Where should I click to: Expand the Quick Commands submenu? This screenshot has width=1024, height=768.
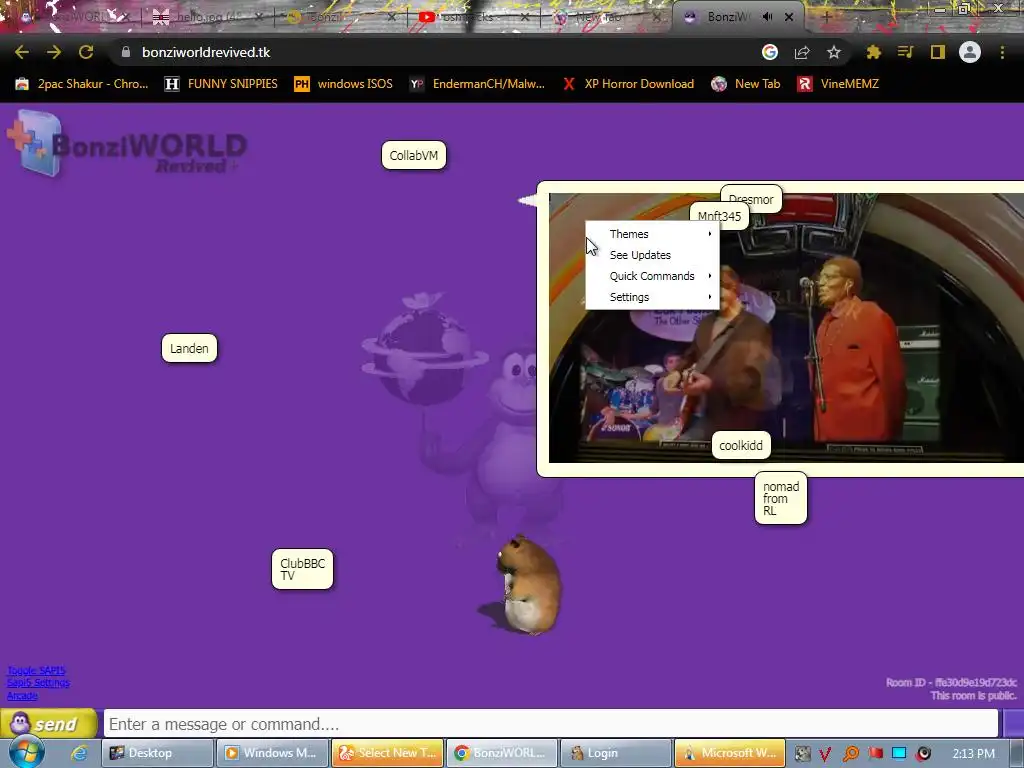(x=652, y=276)
